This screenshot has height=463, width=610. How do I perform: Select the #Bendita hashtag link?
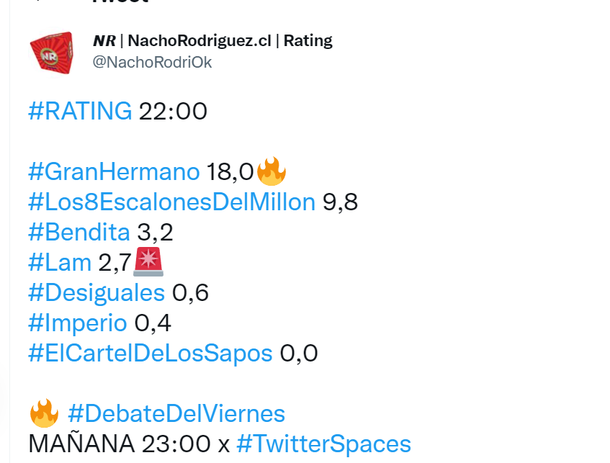[x=79, y=233]
